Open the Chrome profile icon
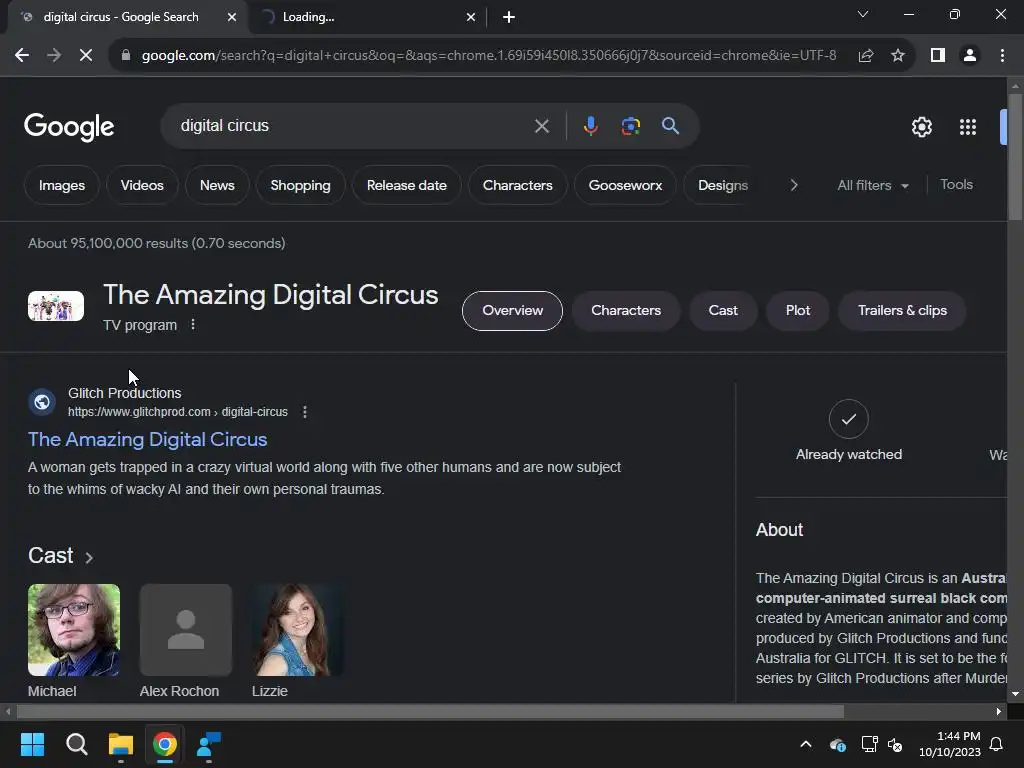Viewport: 1024px width, 768px height. (970, 56)
